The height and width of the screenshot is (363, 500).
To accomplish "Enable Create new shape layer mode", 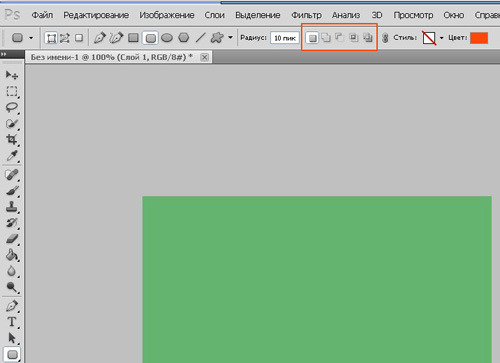I will click(312, 38).
